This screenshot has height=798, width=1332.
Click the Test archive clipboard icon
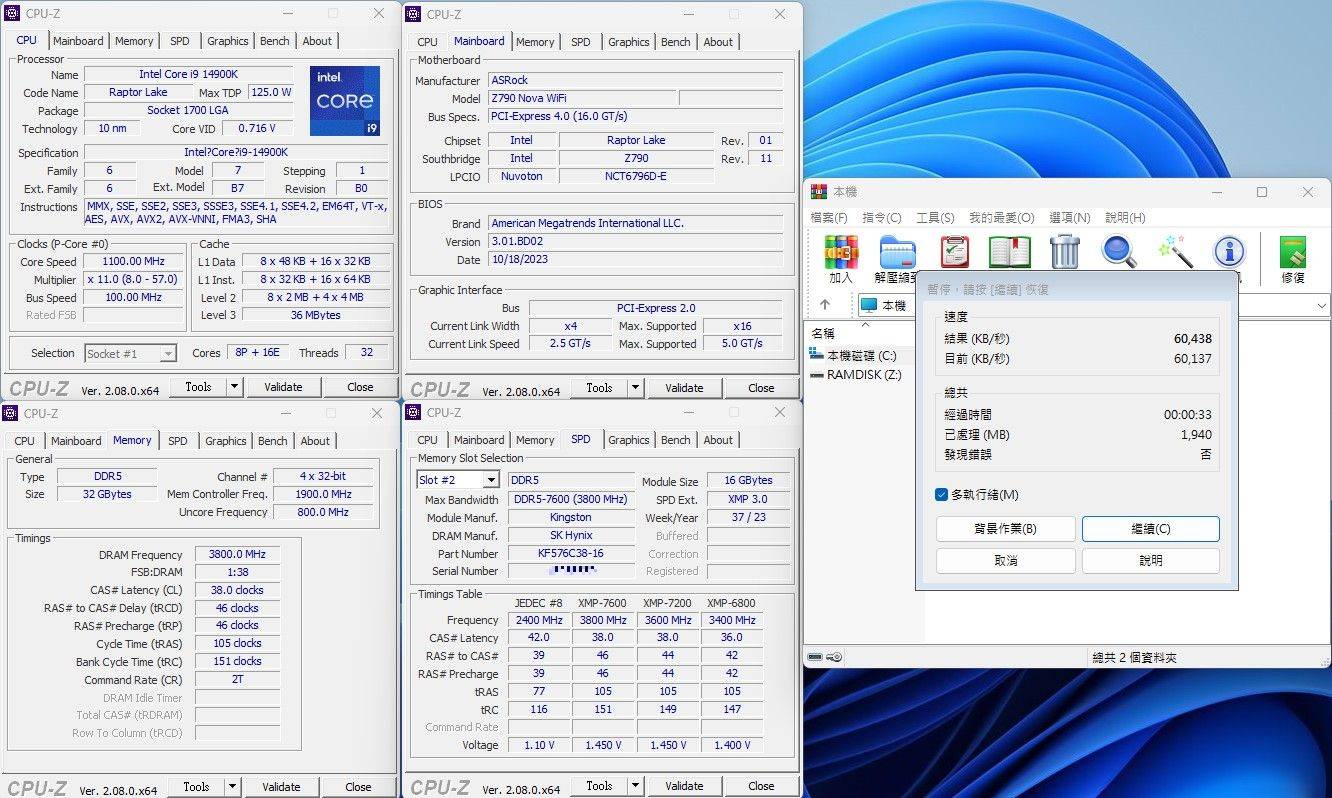coord(954,252)
